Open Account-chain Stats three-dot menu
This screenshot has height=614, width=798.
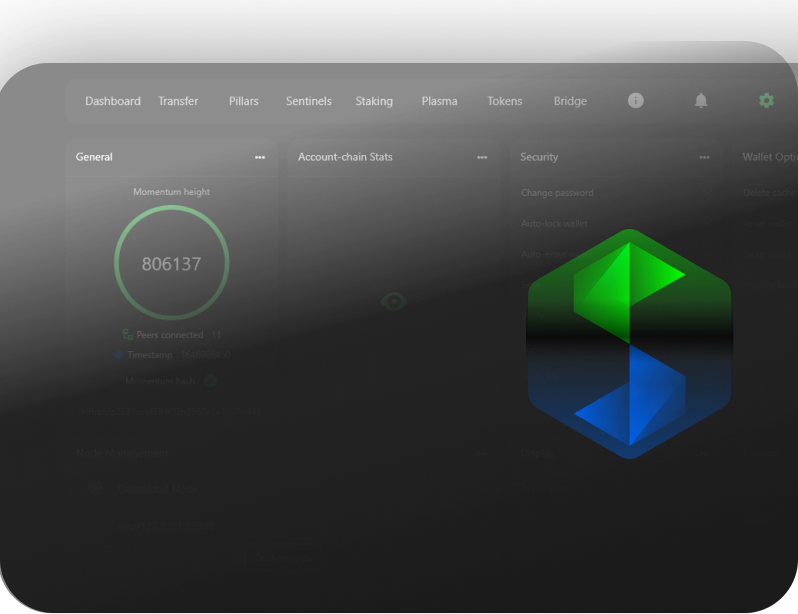coord(482,157)
